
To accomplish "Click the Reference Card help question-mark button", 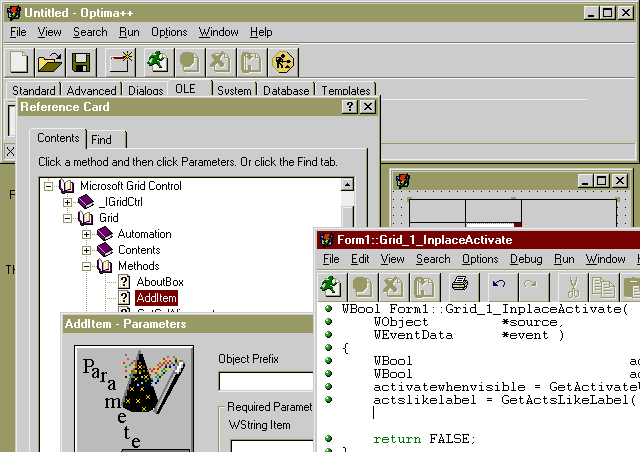I will pos(350,107).
